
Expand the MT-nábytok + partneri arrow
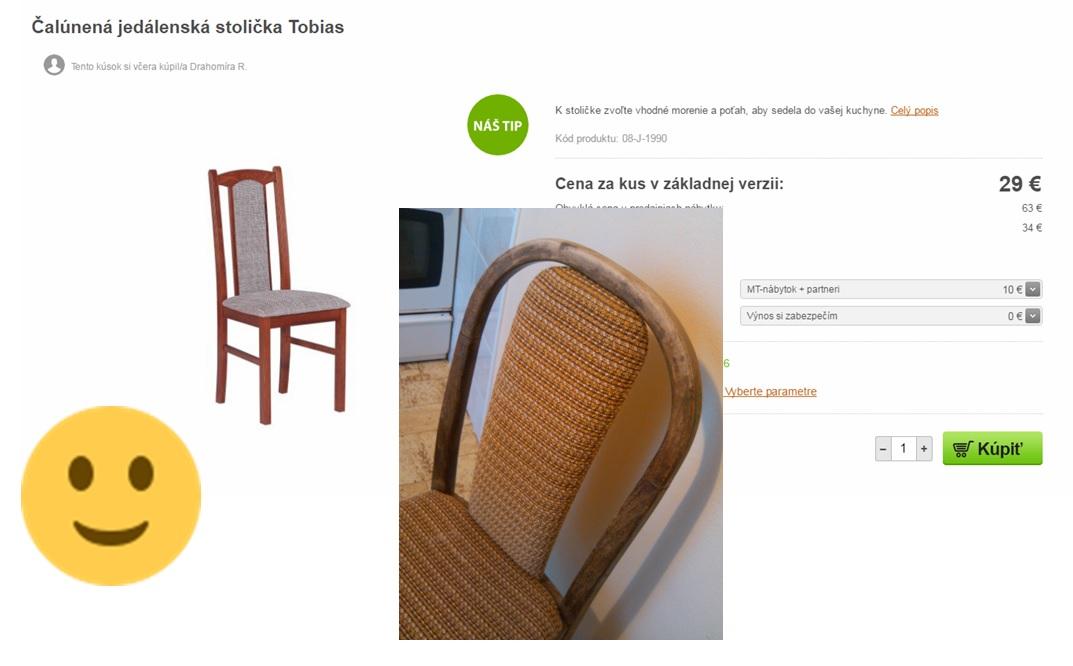[x=1033, y=290]
